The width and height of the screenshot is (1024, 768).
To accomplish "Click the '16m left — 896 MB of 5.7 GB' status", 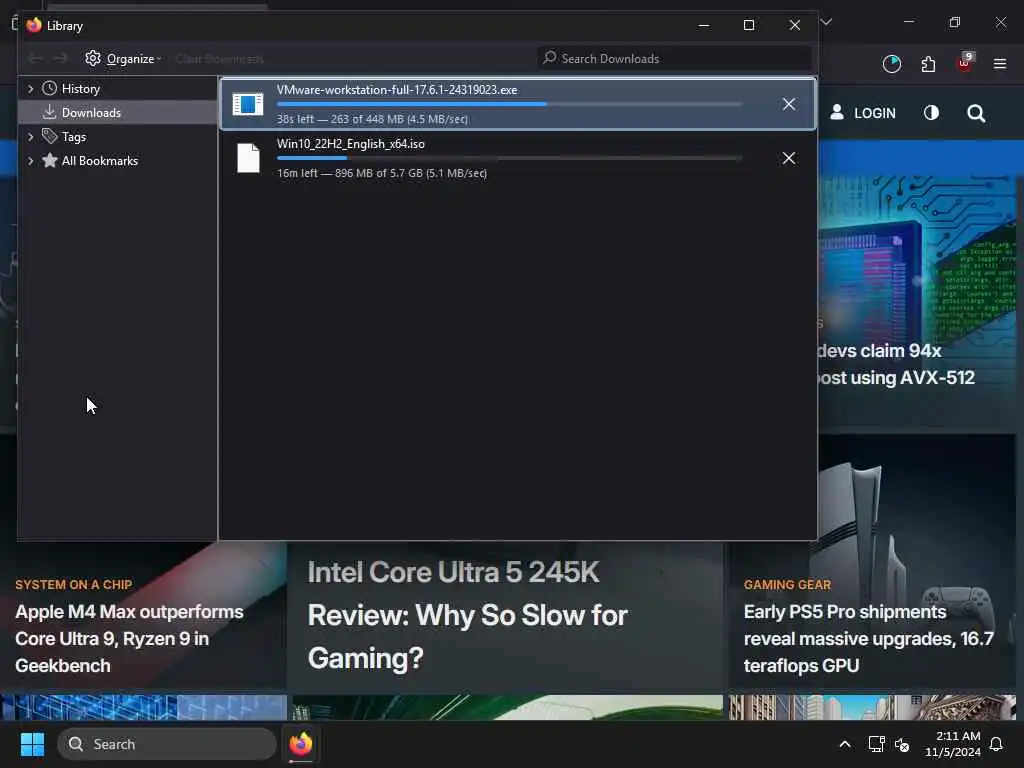I will tap(382, 174).
